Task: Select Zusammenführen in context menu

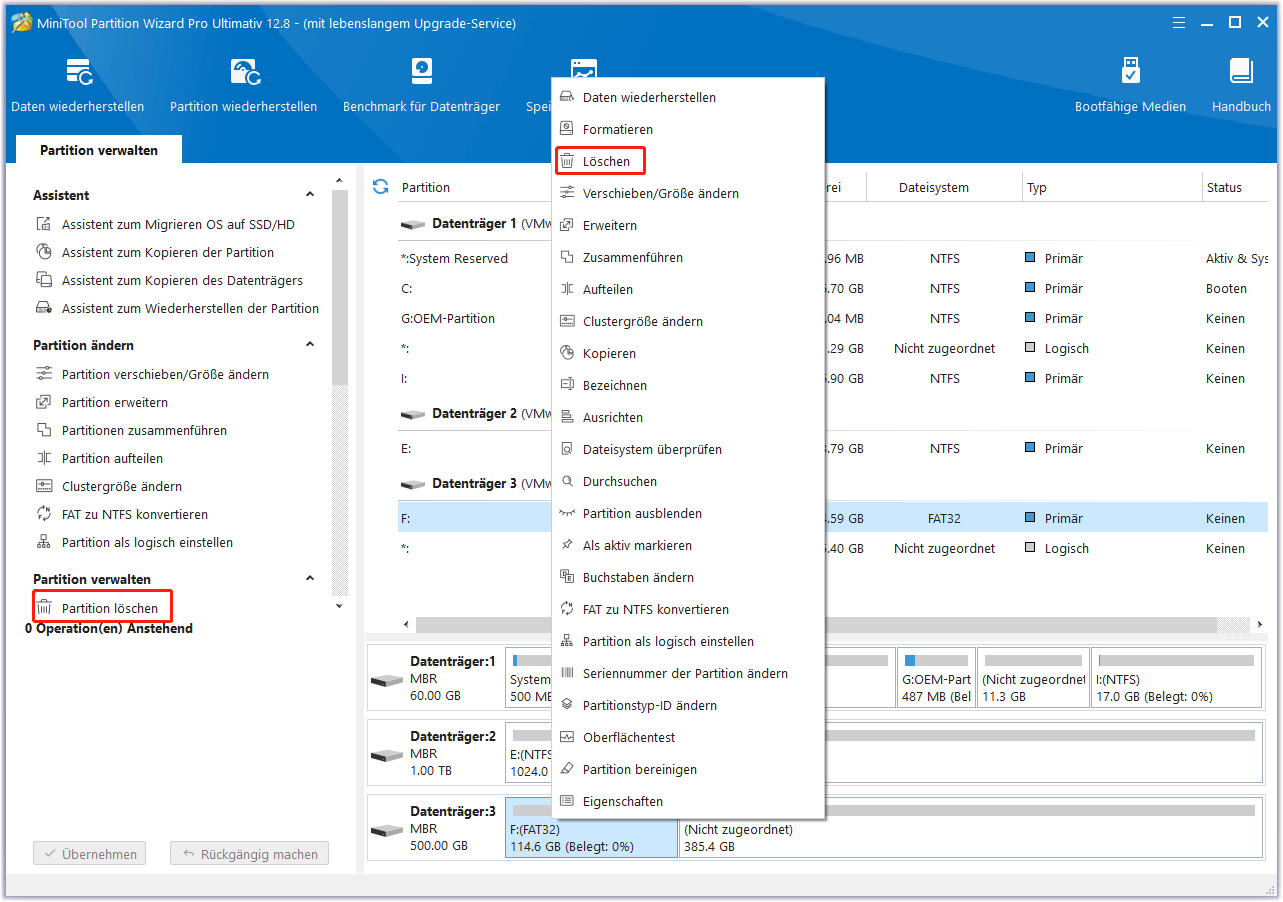Action: tap(688, 258)
